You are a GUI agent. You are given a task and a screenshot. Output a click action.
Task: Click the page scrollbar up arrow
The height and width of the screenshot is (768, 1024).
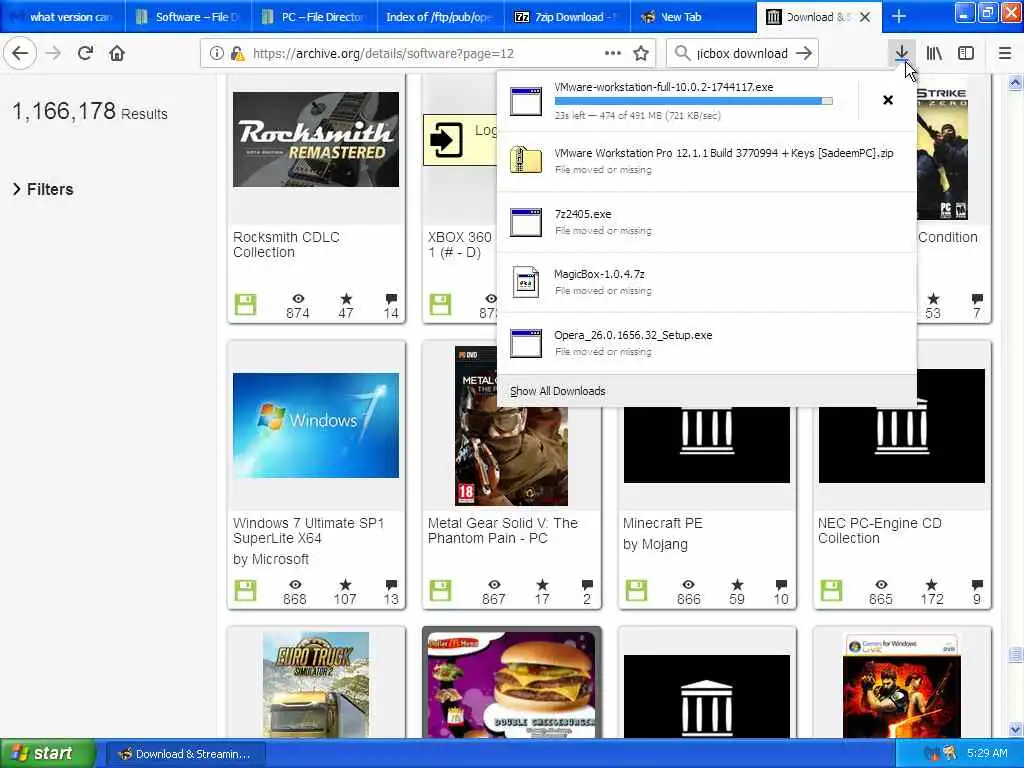[1016, 83]
